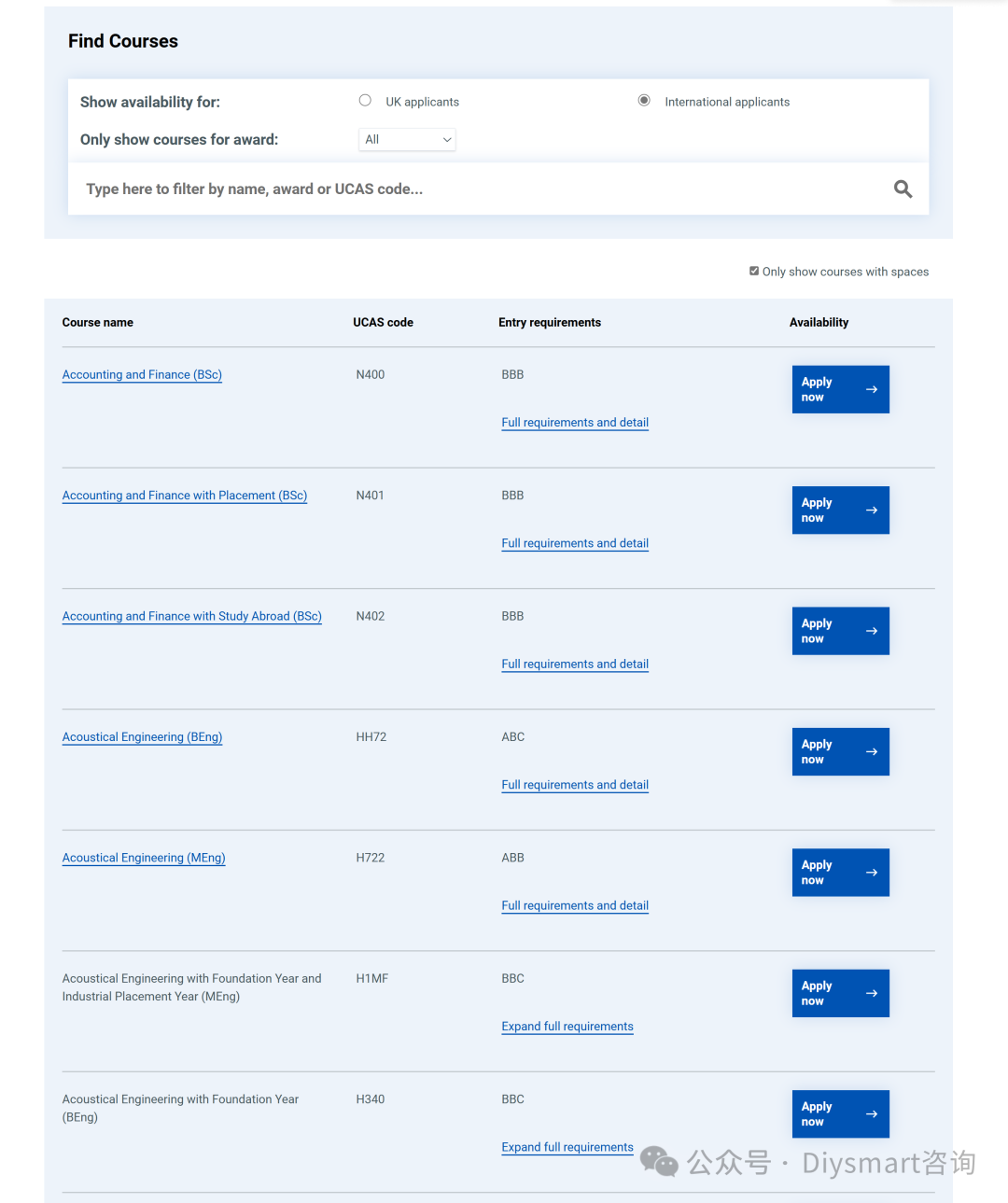
Task: Click the magnifying glass search icon
Action: [x=903, y=189]
